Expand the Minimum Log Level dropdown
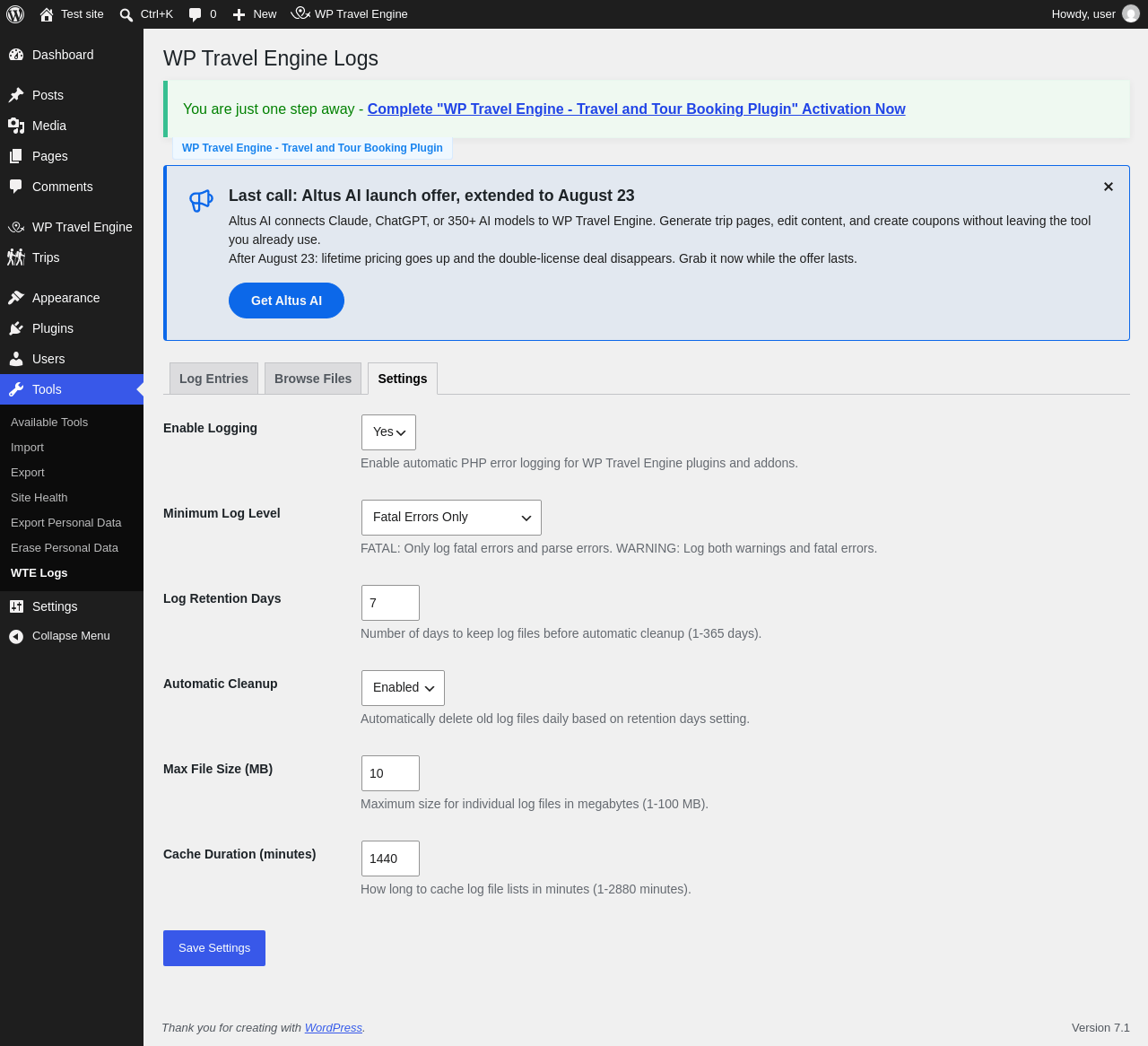The image size is (1148, 1046). (x=451, y=518)
